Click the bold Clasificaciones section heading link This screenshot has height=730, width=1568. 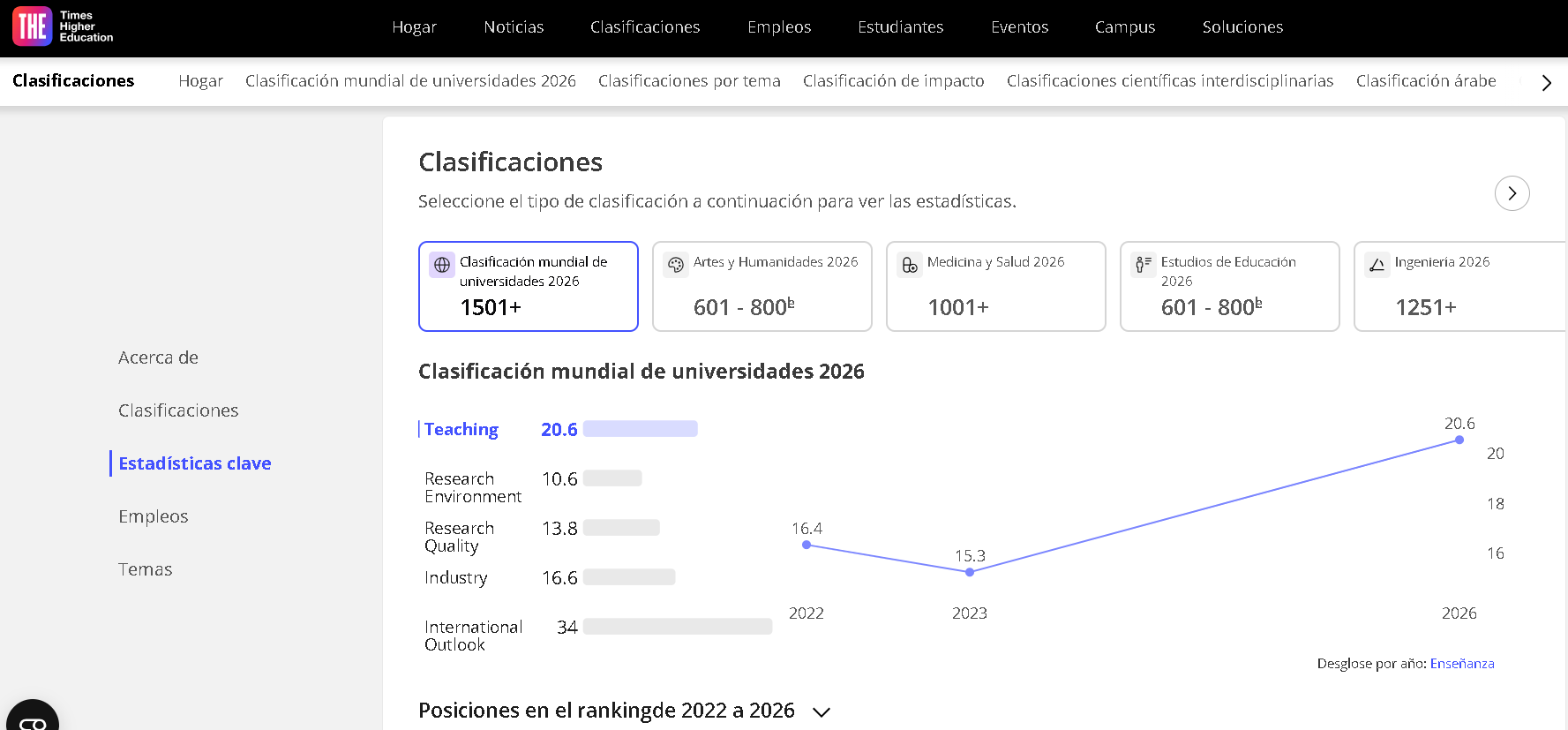(73, 81)
